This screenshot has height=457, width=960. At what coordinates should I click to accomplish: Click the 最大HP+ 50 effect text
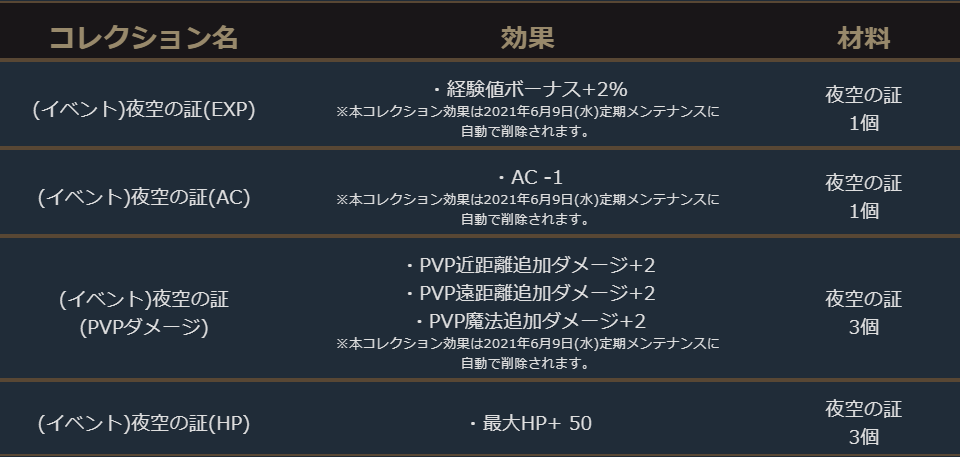coord(530,423)
